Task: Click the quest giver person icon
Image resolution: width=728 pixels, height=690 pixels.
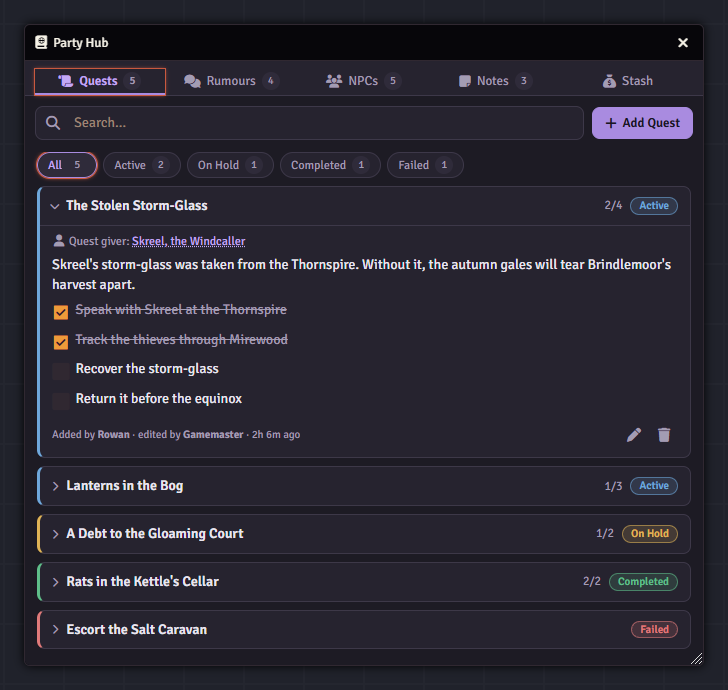Action: pos(59,241)
